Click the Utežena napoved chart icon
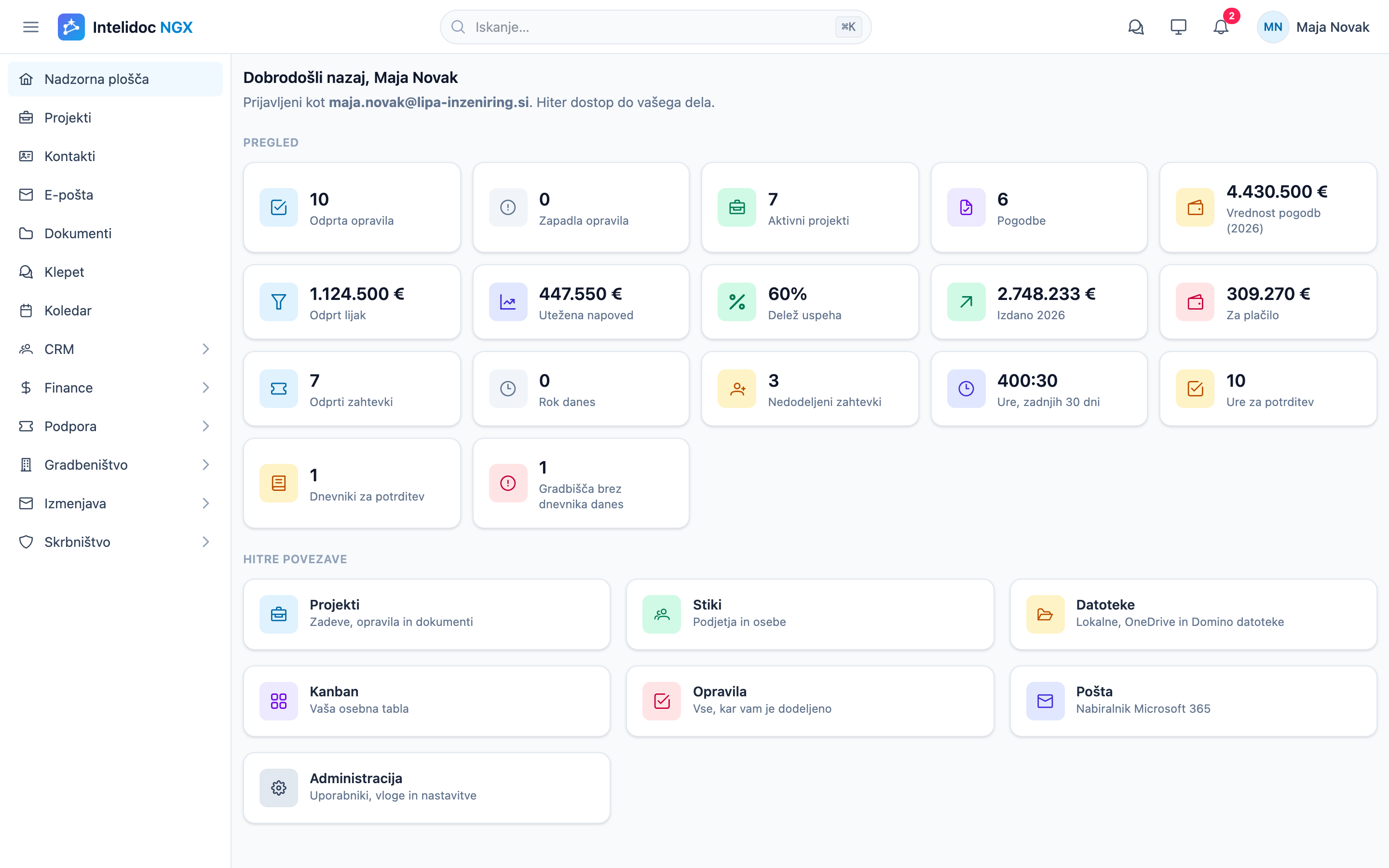 point(507,302)
